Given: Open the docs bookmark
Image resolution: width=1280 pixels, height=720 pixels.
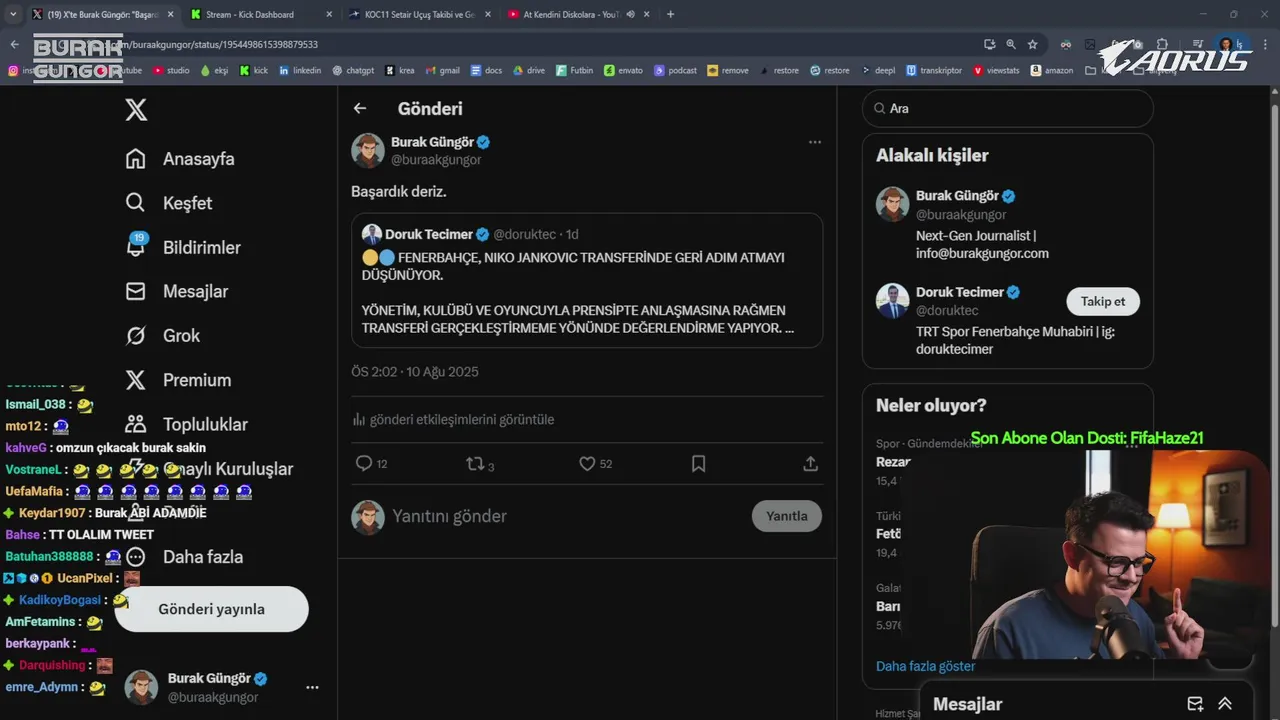Looking at the screenshot, I should pos(486,71).
